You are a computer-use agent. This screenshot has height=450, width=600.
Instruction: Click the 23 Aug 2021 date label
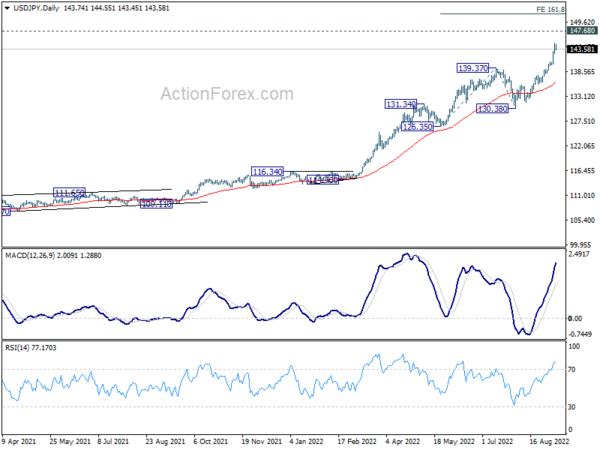click(165, 441)
